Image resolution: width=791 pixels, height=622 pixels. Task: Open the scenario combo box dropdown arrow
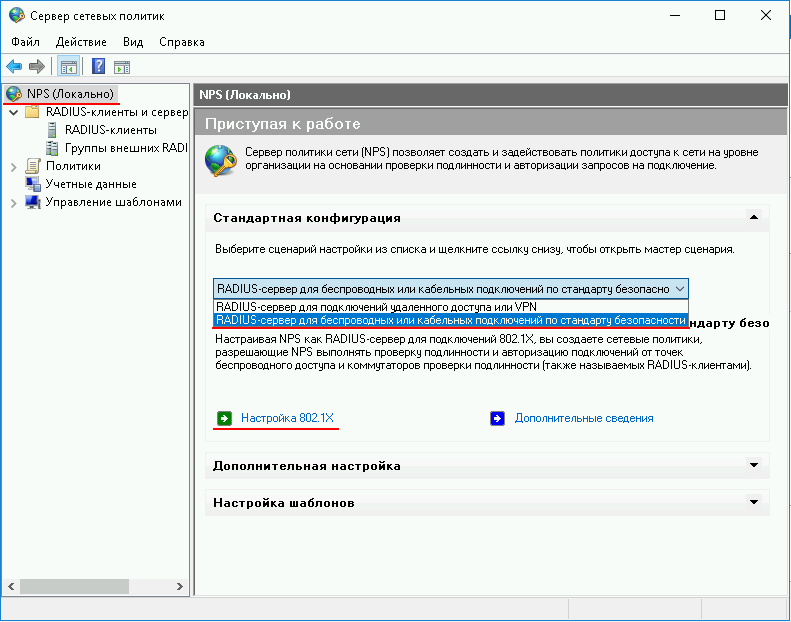click(680, 289)
